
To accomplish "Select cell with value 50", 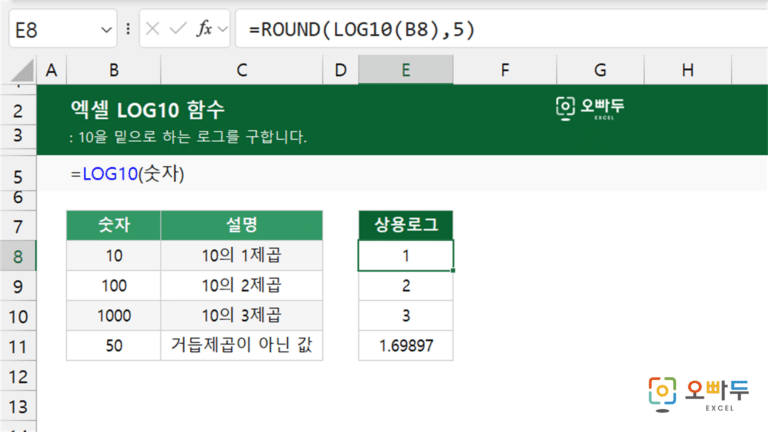I will 114,346.
